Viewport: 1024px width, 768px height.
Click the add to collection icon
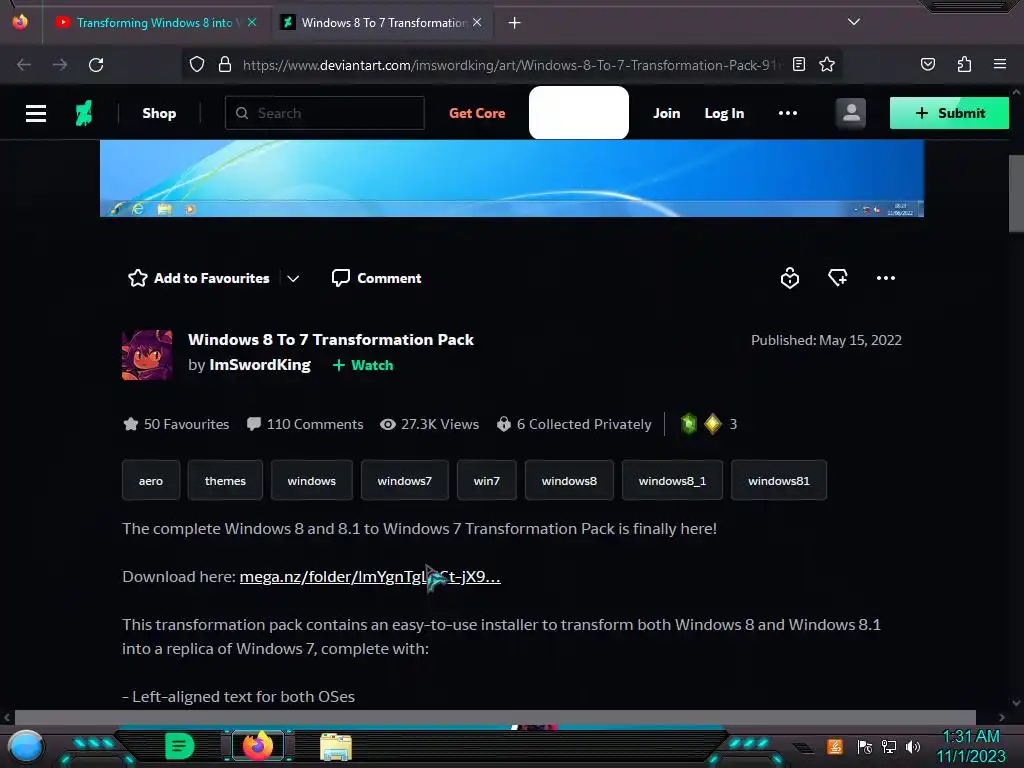click(837, 278)
